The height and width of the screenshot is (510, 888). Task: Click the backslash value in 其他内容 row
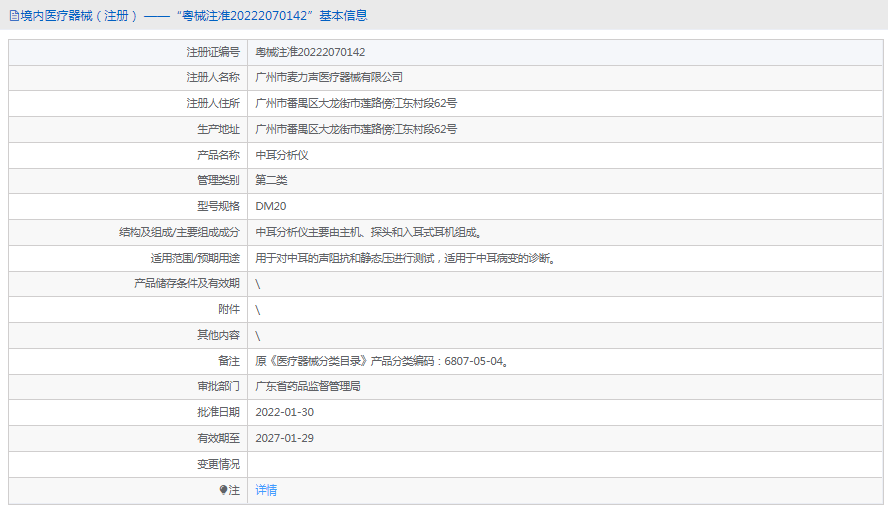point(258,336)
